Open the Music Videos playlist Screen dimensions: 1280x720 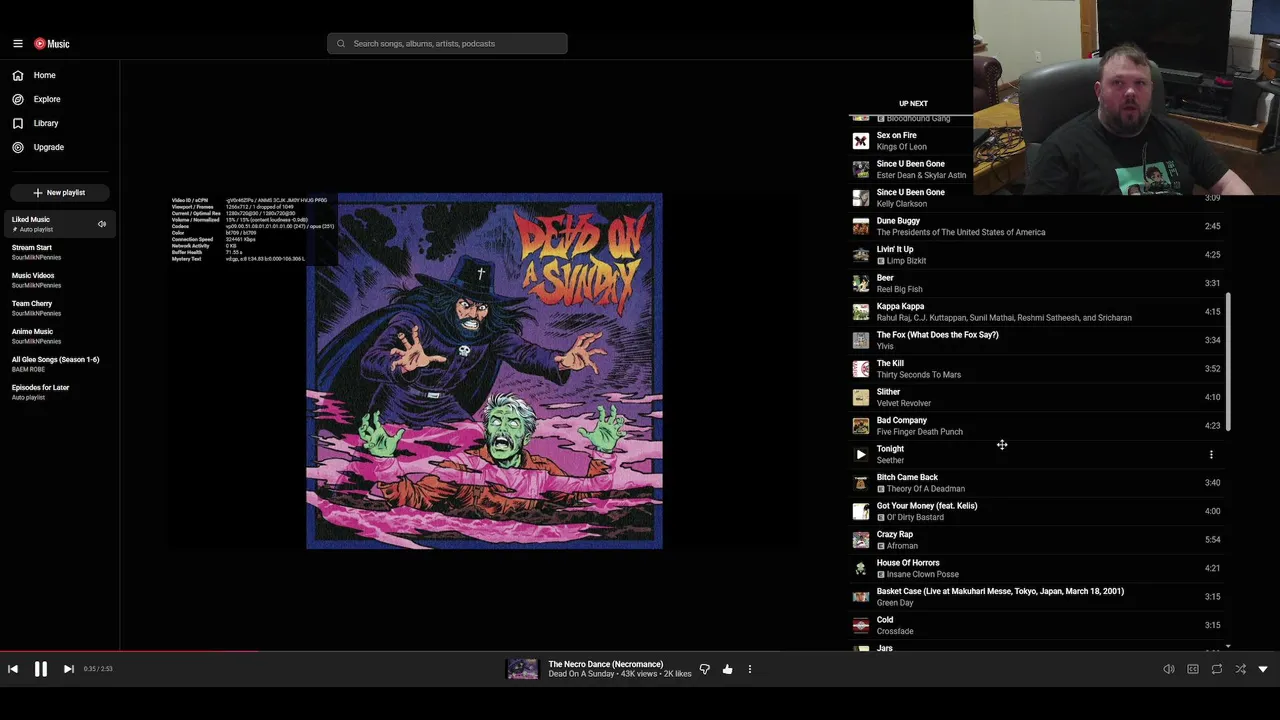point(60,280)
